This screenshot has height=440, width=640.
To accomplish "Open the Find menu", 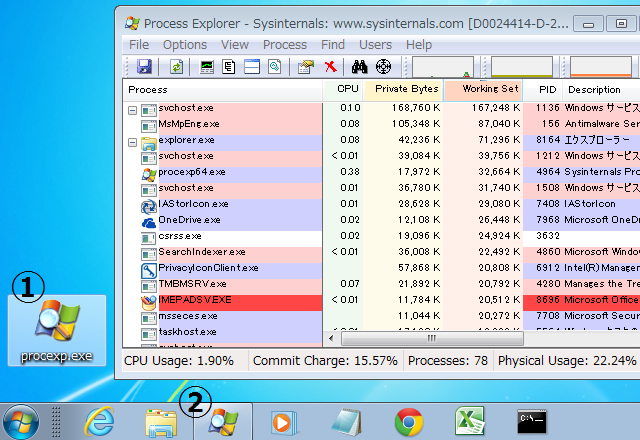I will click(333, 44).
